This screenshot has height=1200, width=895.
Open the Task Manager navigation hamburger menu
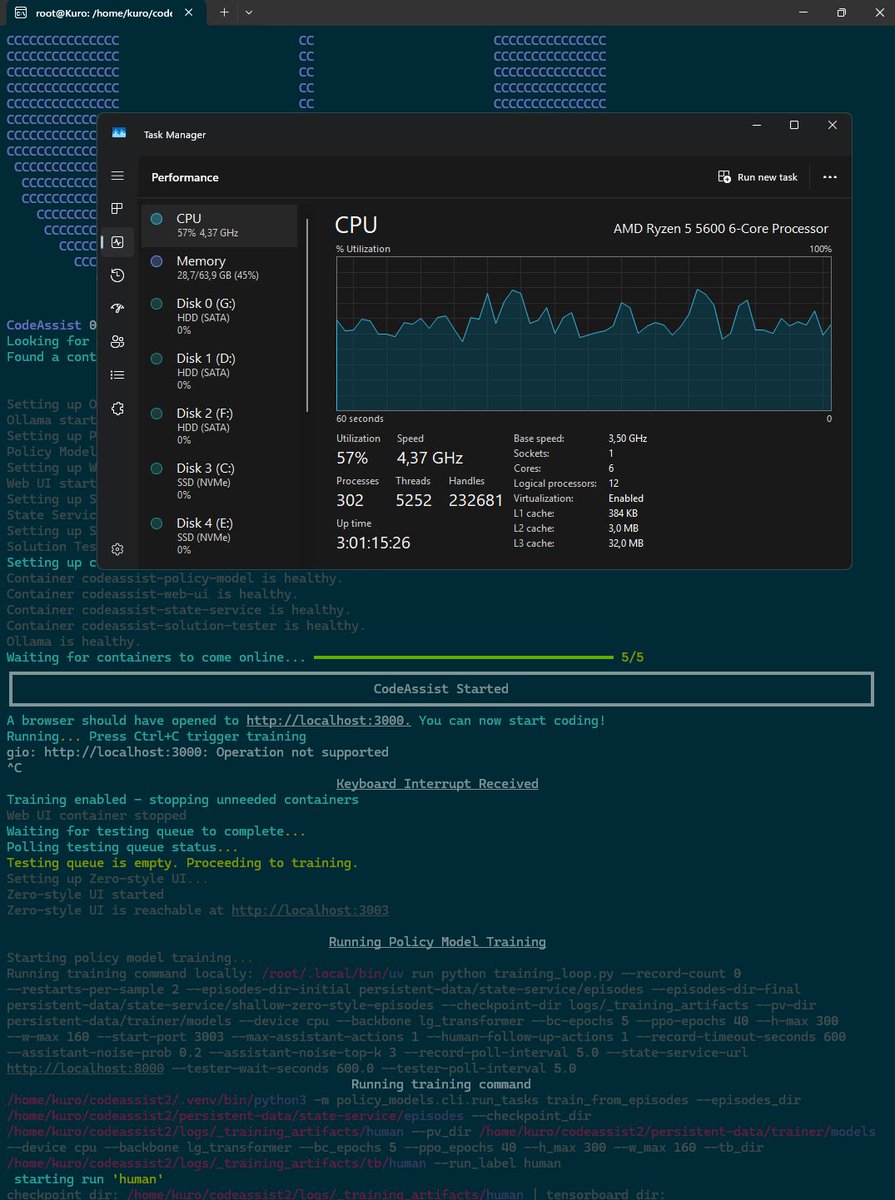[118, 176]
